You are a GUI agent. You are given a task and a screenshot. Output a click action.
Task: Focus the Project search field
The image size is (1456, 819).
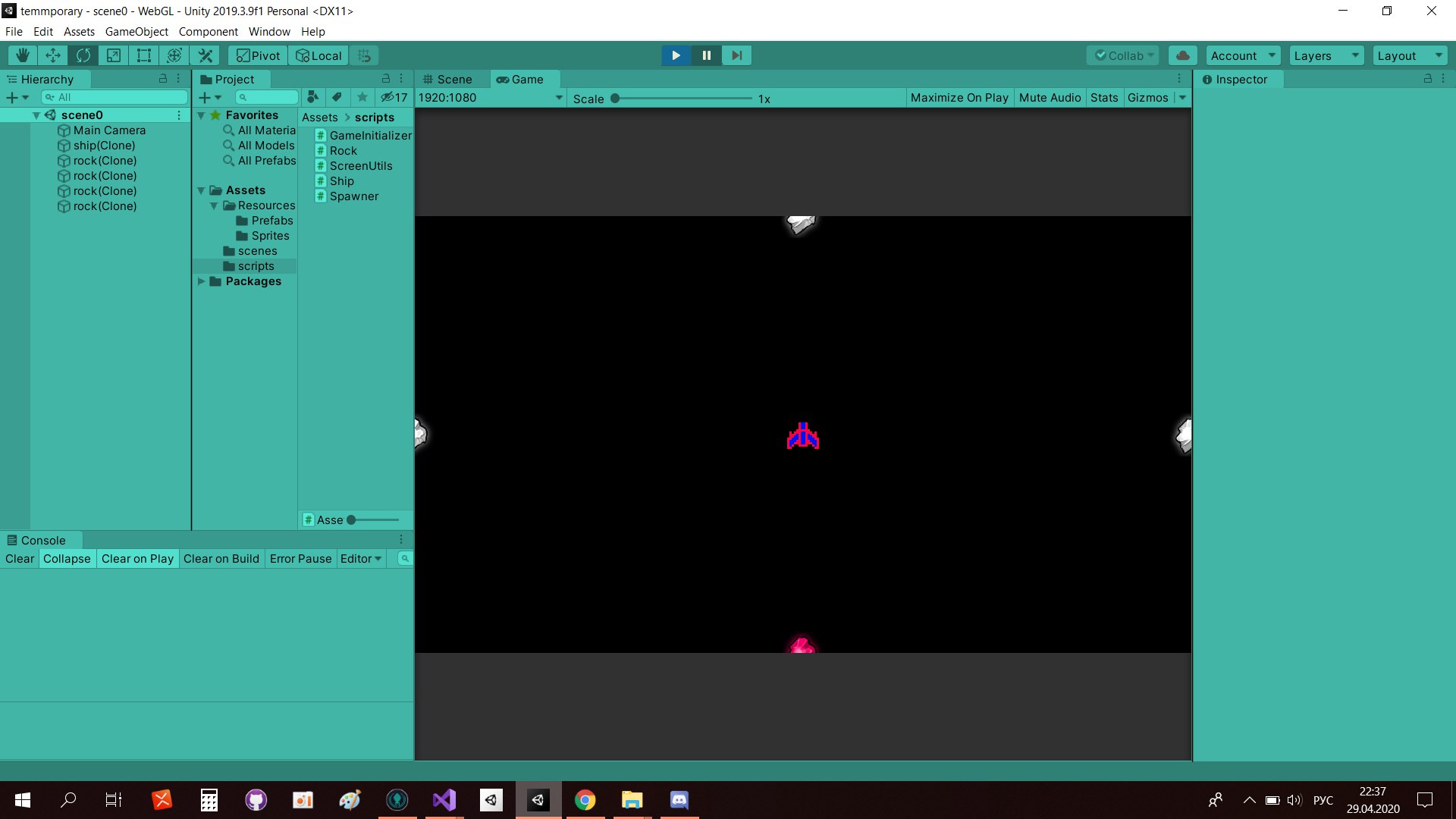click(267, 97)
